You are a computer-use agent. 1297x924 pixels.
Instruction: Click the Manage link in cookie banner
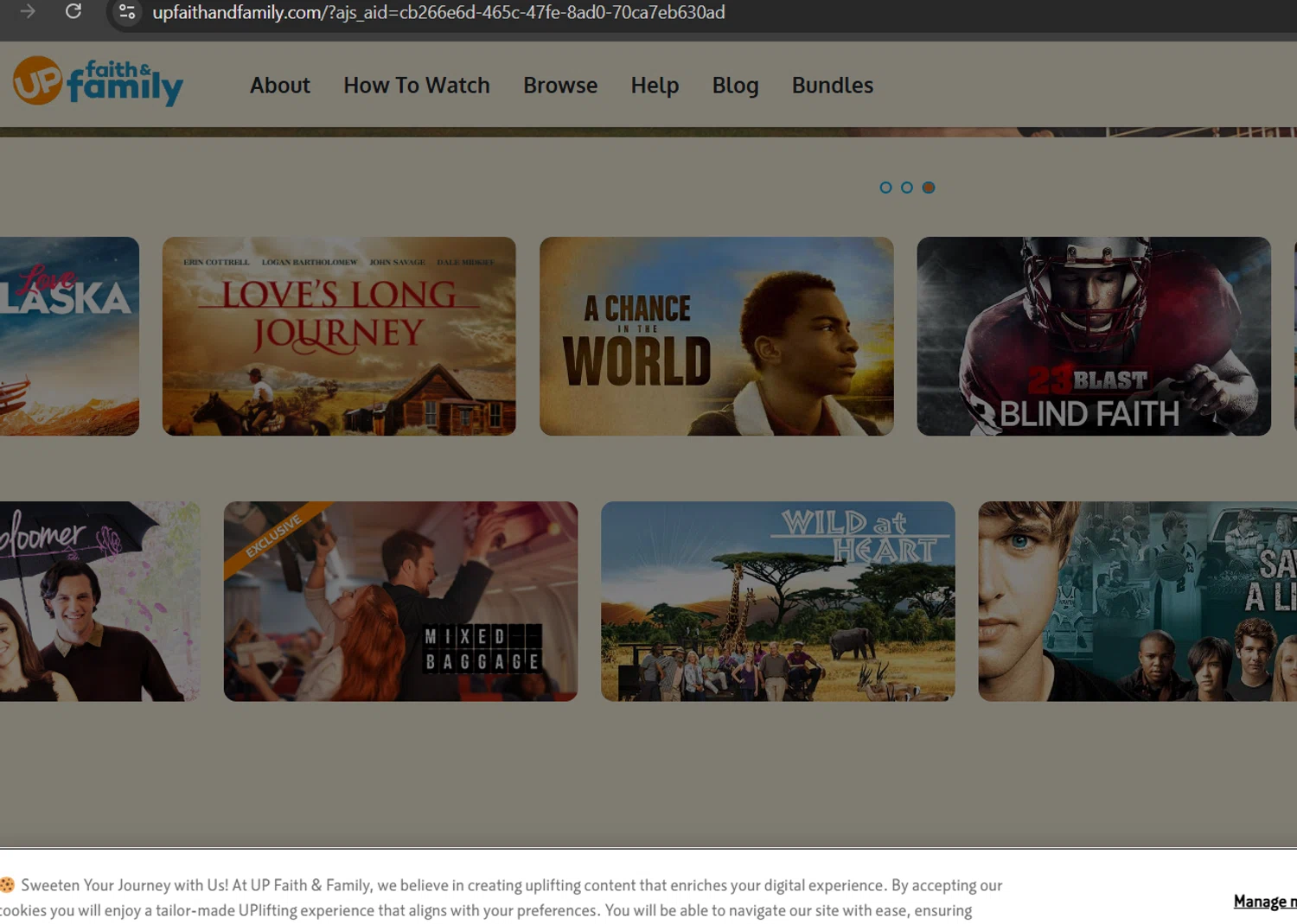(1265, 902)
